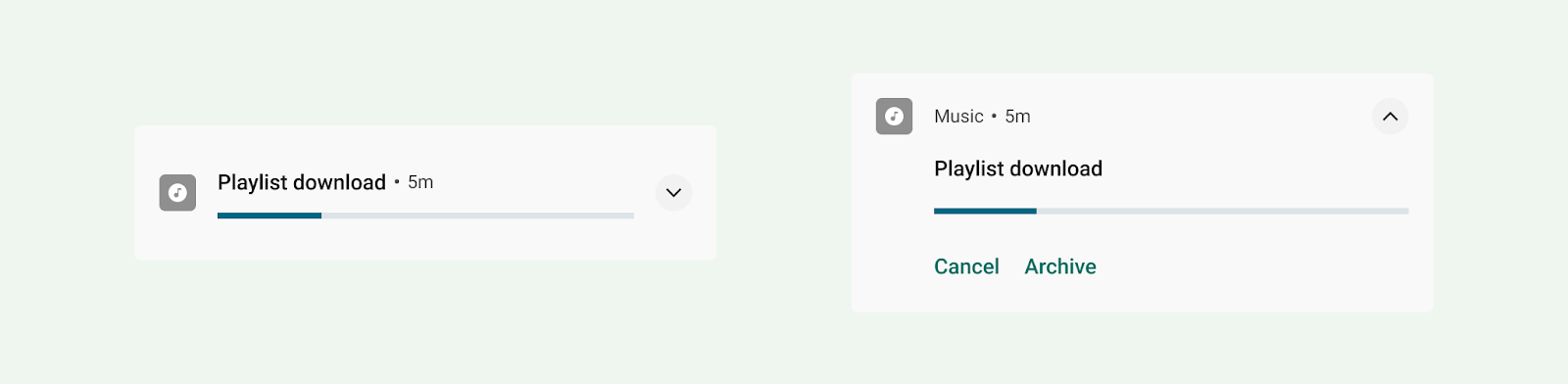
Task: Archive the playlist download notification
Action: click(x=1060, y=266)
